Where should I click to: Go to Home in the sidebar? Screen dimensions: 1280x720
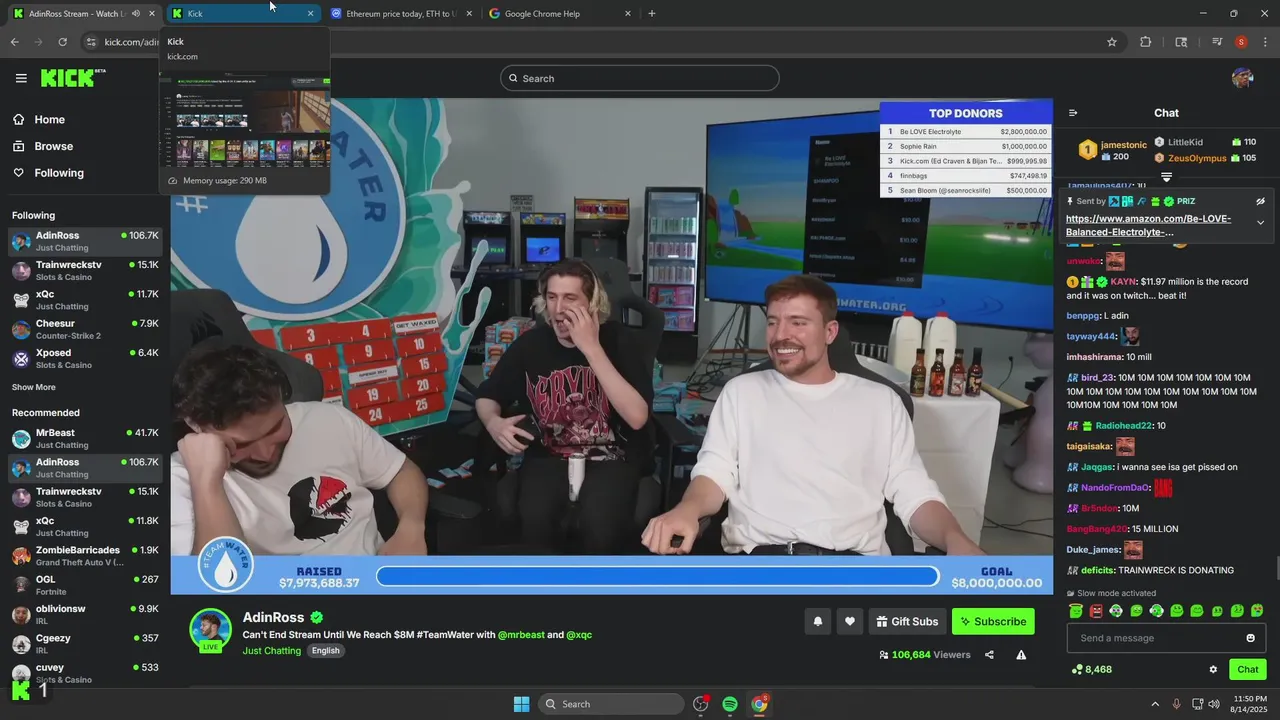[39, 120]
